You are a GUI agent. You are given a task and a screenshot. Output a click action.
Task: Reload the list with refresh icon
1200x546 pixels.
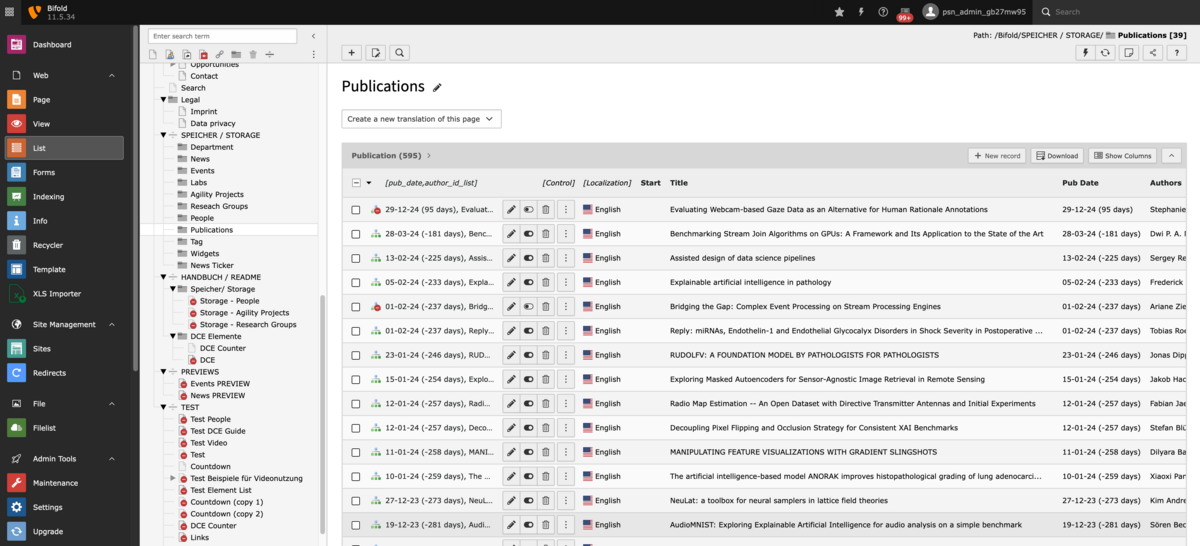click(x=1105, y=53)
